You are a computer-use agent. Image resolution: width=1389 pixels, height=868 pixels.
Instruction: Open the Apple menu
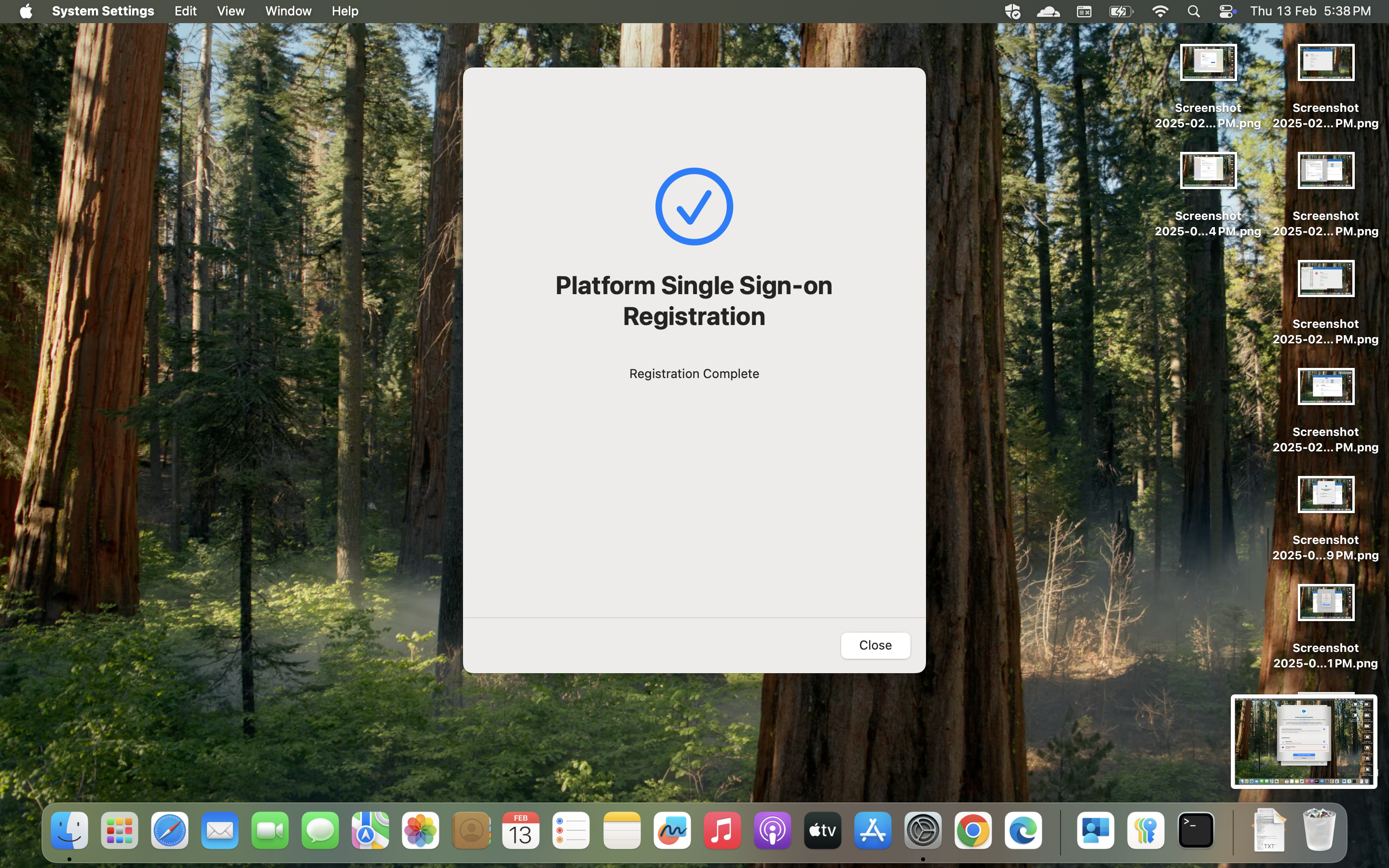[x=26, y=11]
